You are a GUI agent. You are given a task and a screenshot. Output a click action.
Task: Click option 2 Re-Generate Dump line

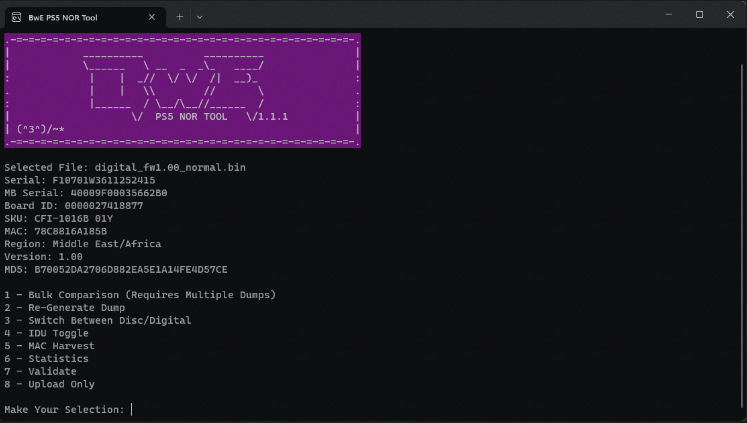point(65,308)
